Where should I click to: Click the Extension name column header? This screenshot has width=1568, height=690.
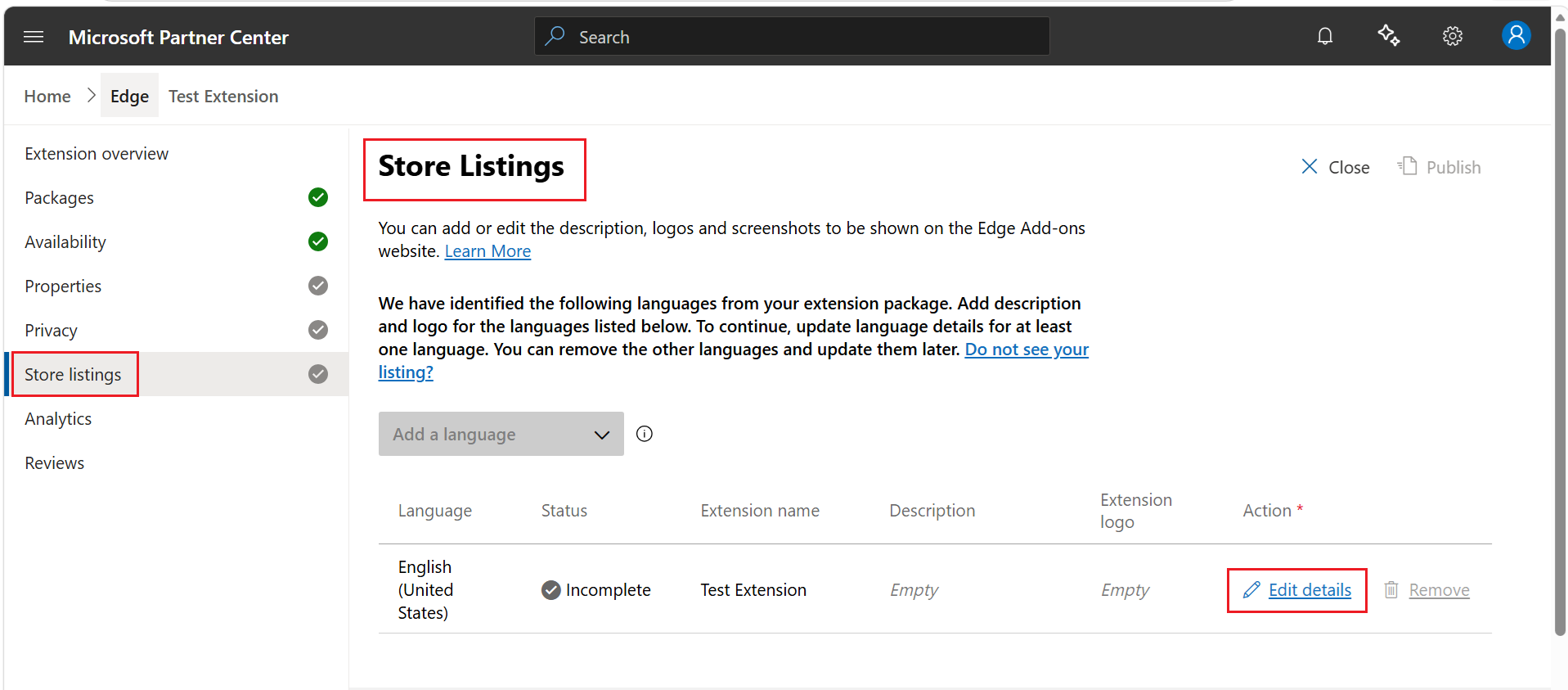point(760,511)
